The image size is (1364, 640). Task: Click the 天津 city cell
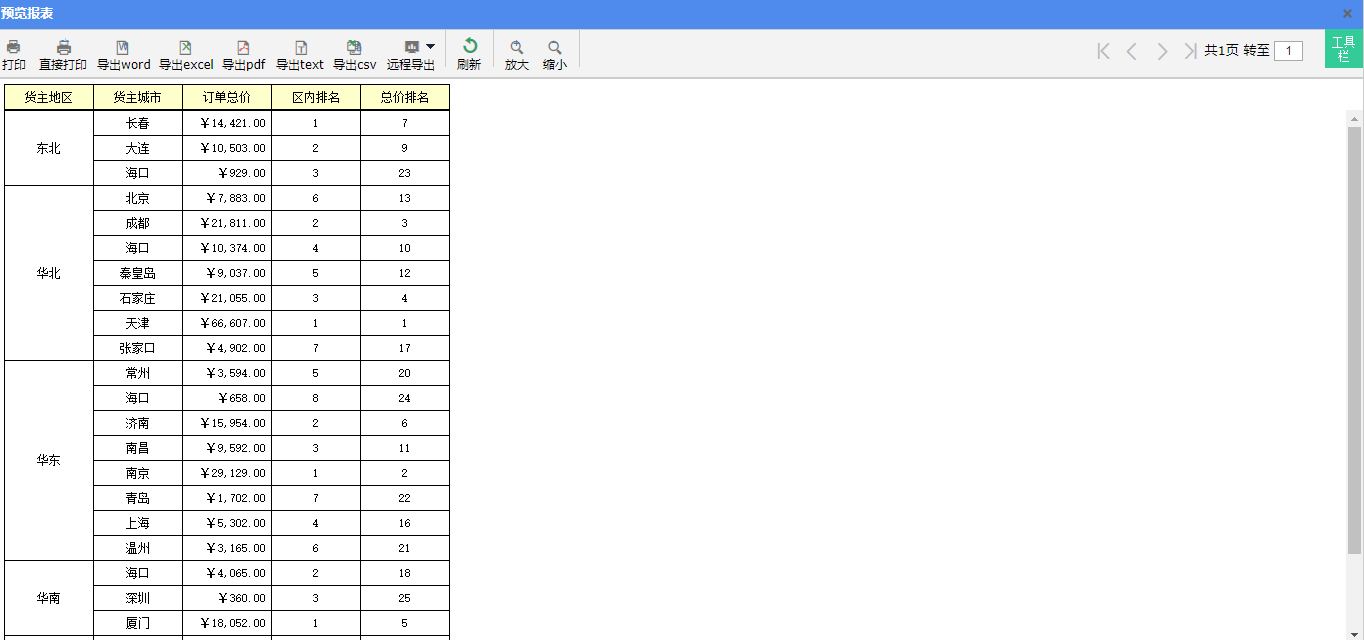tap(138, 323)
